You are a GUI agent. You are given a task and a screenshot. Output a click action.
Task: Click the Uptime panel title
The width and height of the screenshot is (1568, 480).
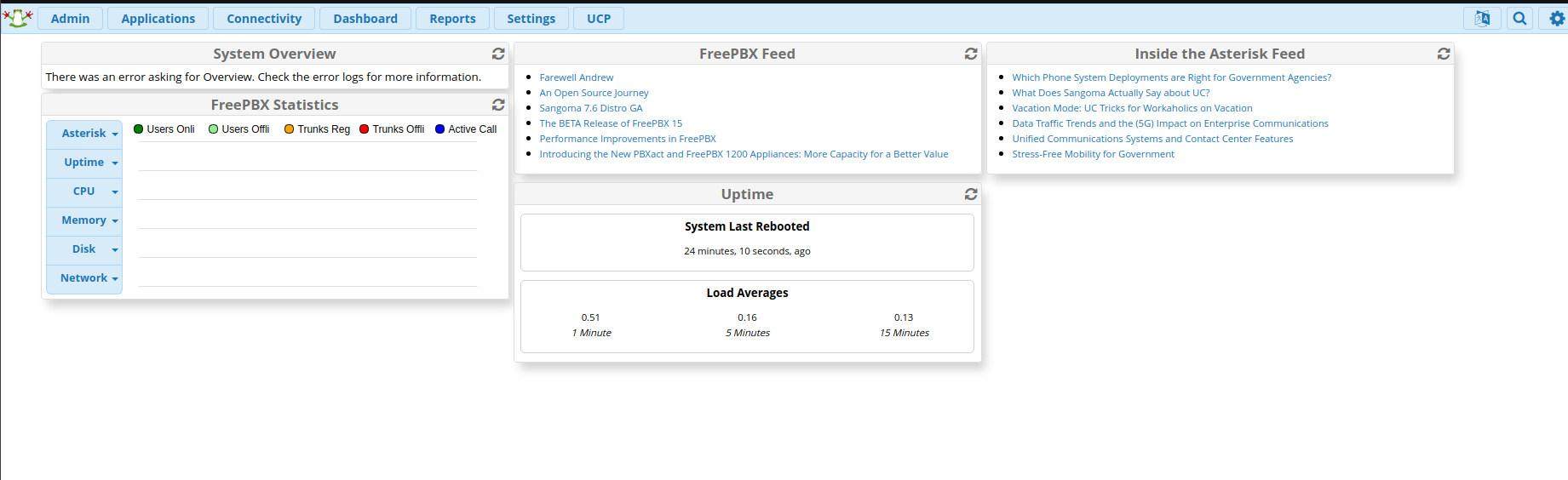tap(747, 194)
